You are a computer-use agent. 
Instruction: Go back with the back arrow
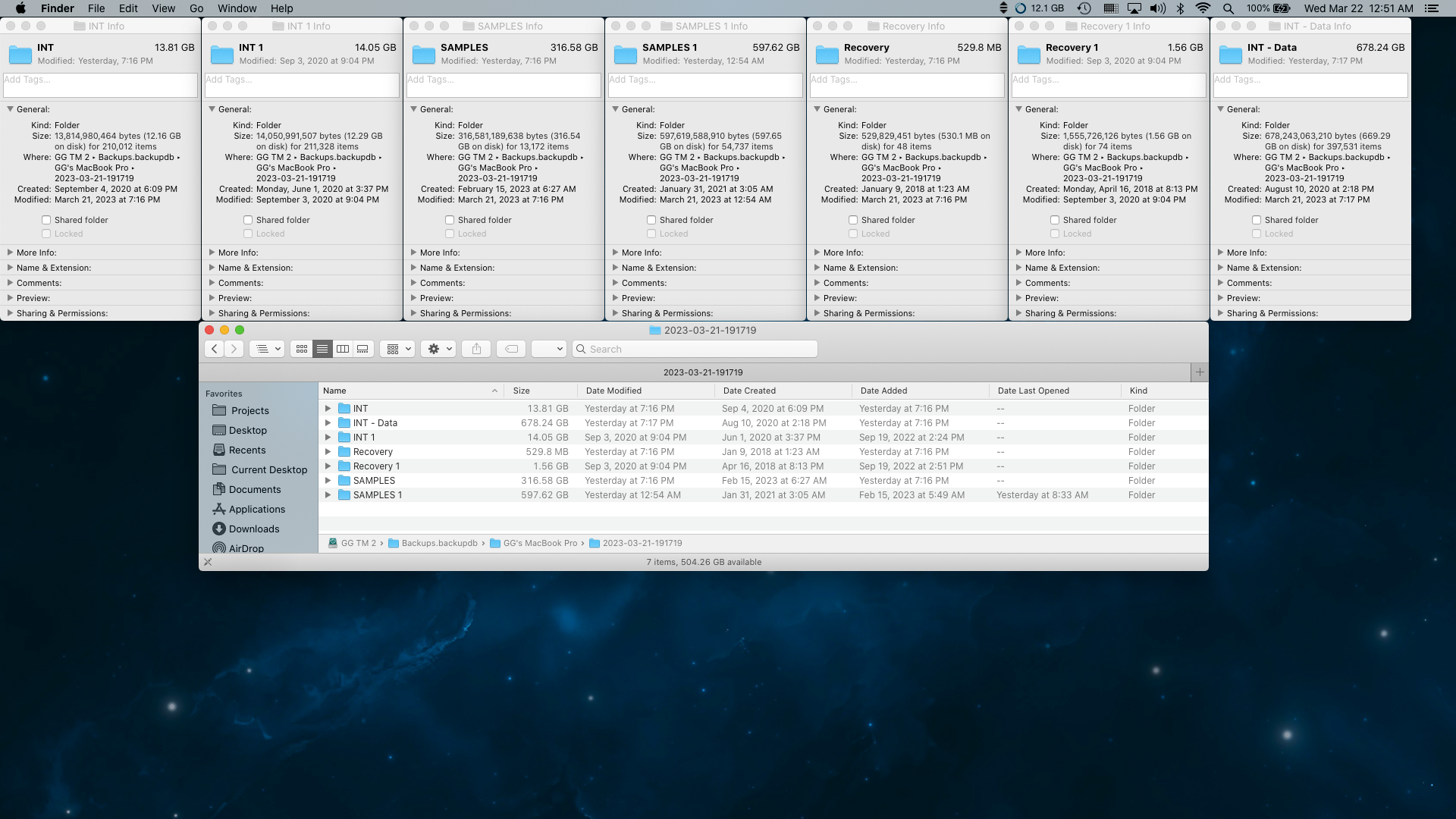tap(215, 349)
